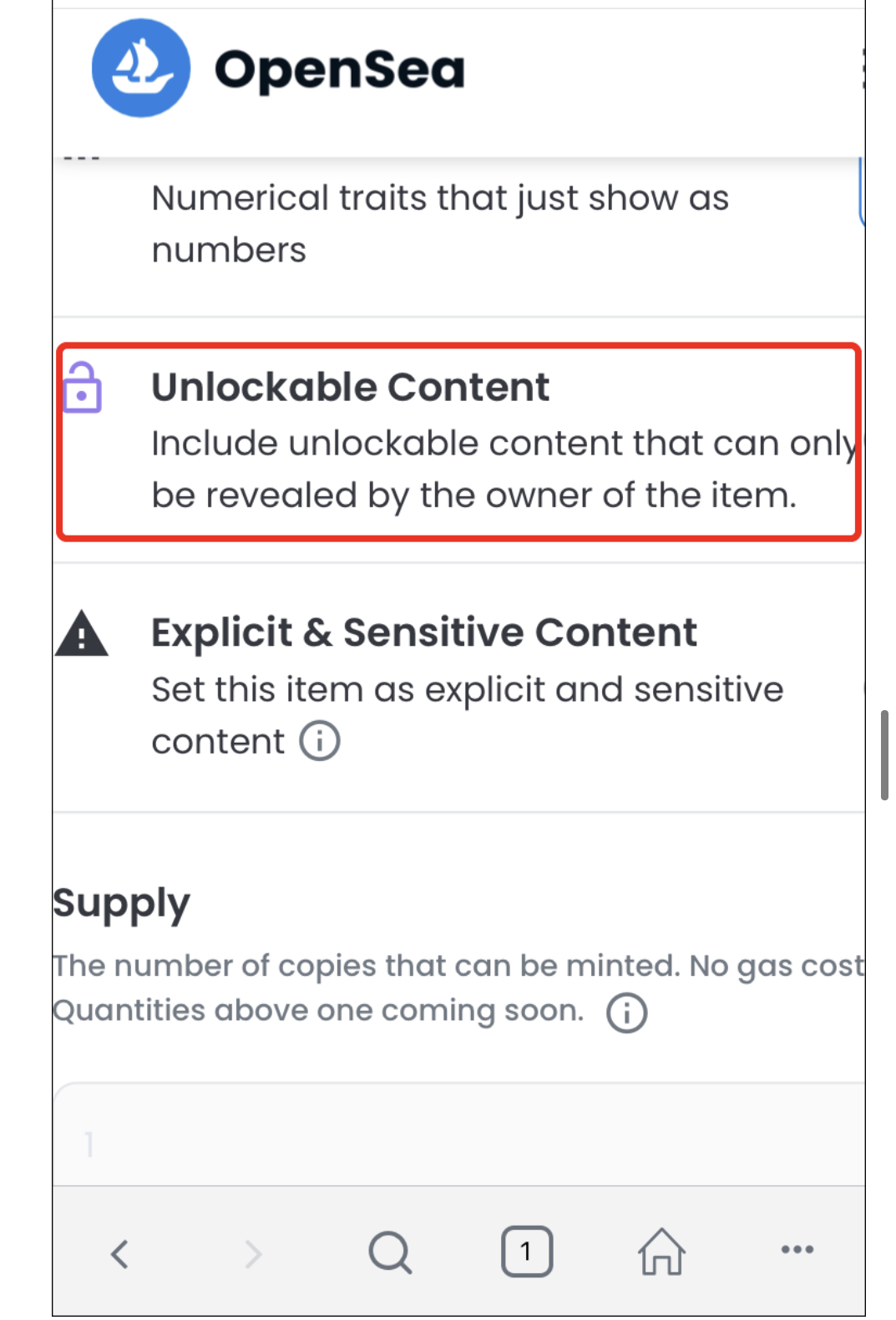Open info tooltip beside Supply description
The image size is (896, 1320).
point(626,1013)
